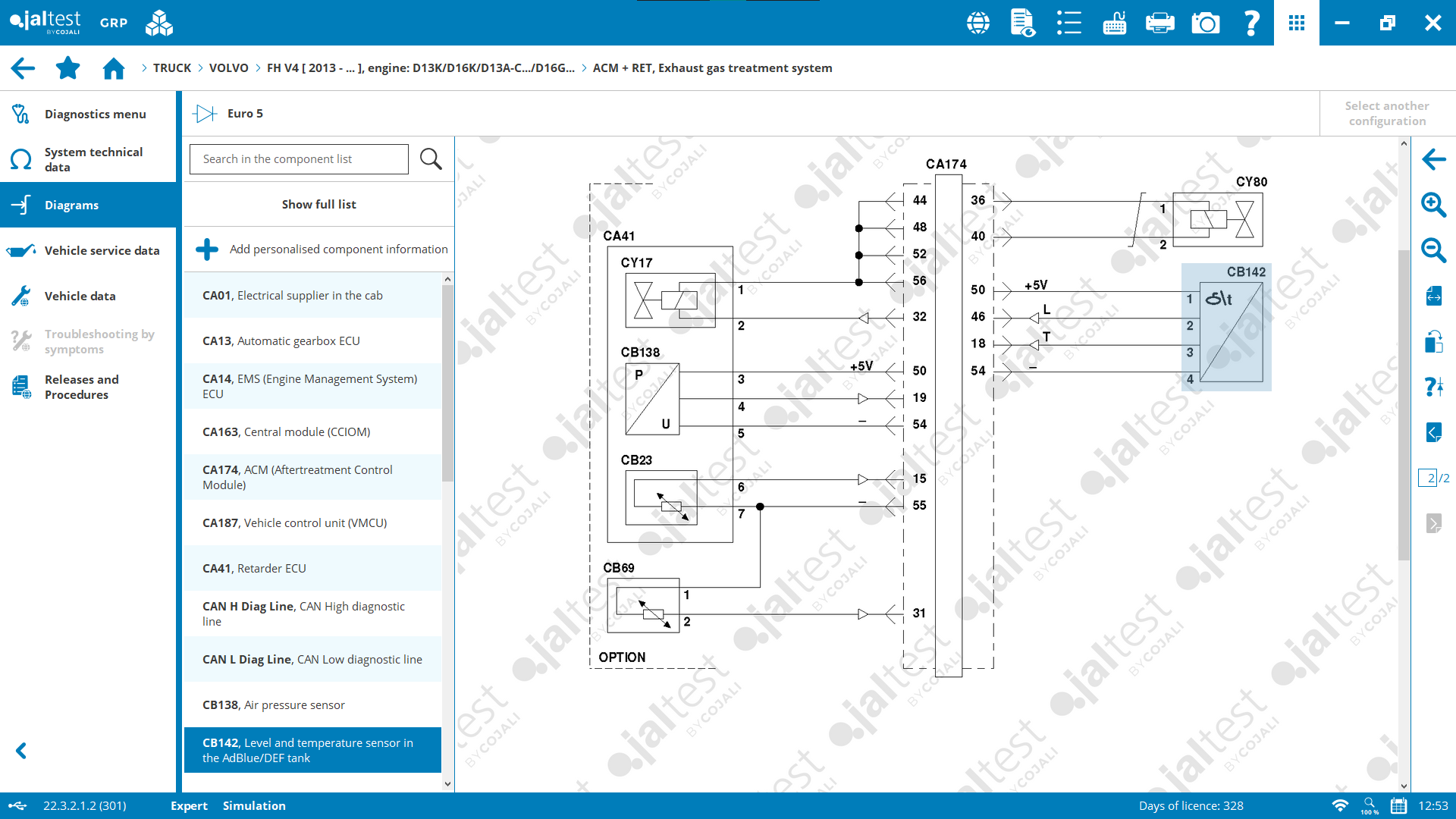This screenshot has height=819, width=1456.
Task: Go to home with house icon
Action: (114, 68)
